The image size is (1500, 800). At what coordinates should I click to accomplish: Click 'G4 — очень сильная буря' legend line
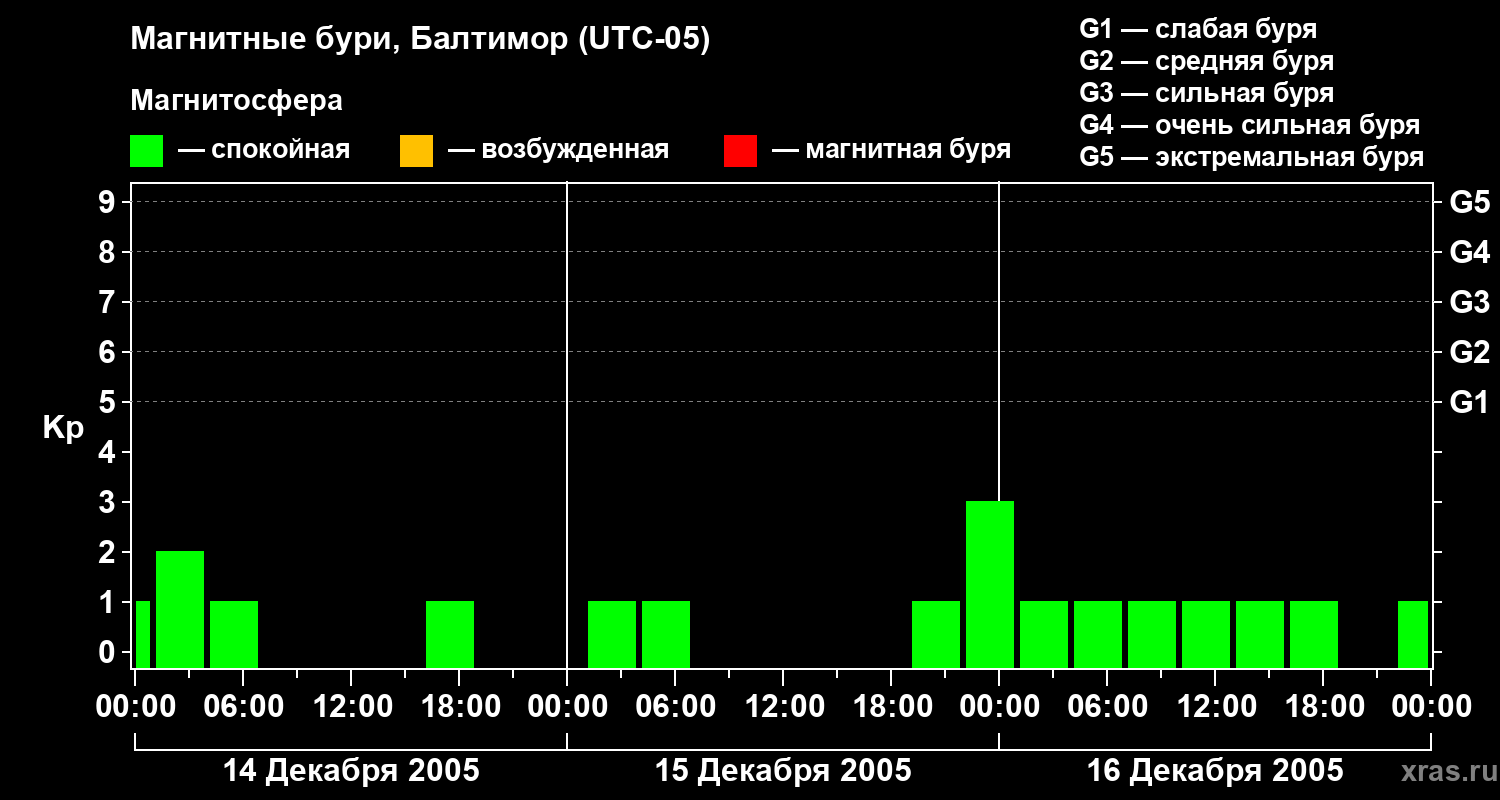tap(1250, 125)
